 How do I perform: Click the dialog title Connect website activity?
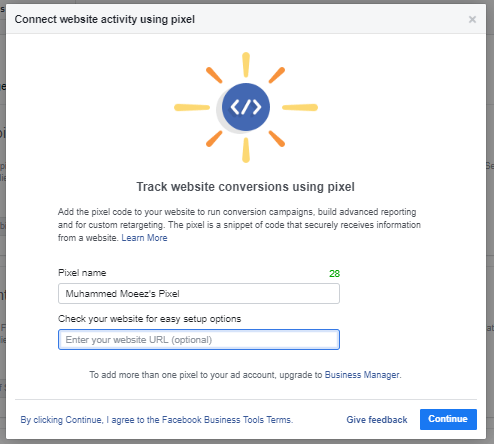[105, 19]
